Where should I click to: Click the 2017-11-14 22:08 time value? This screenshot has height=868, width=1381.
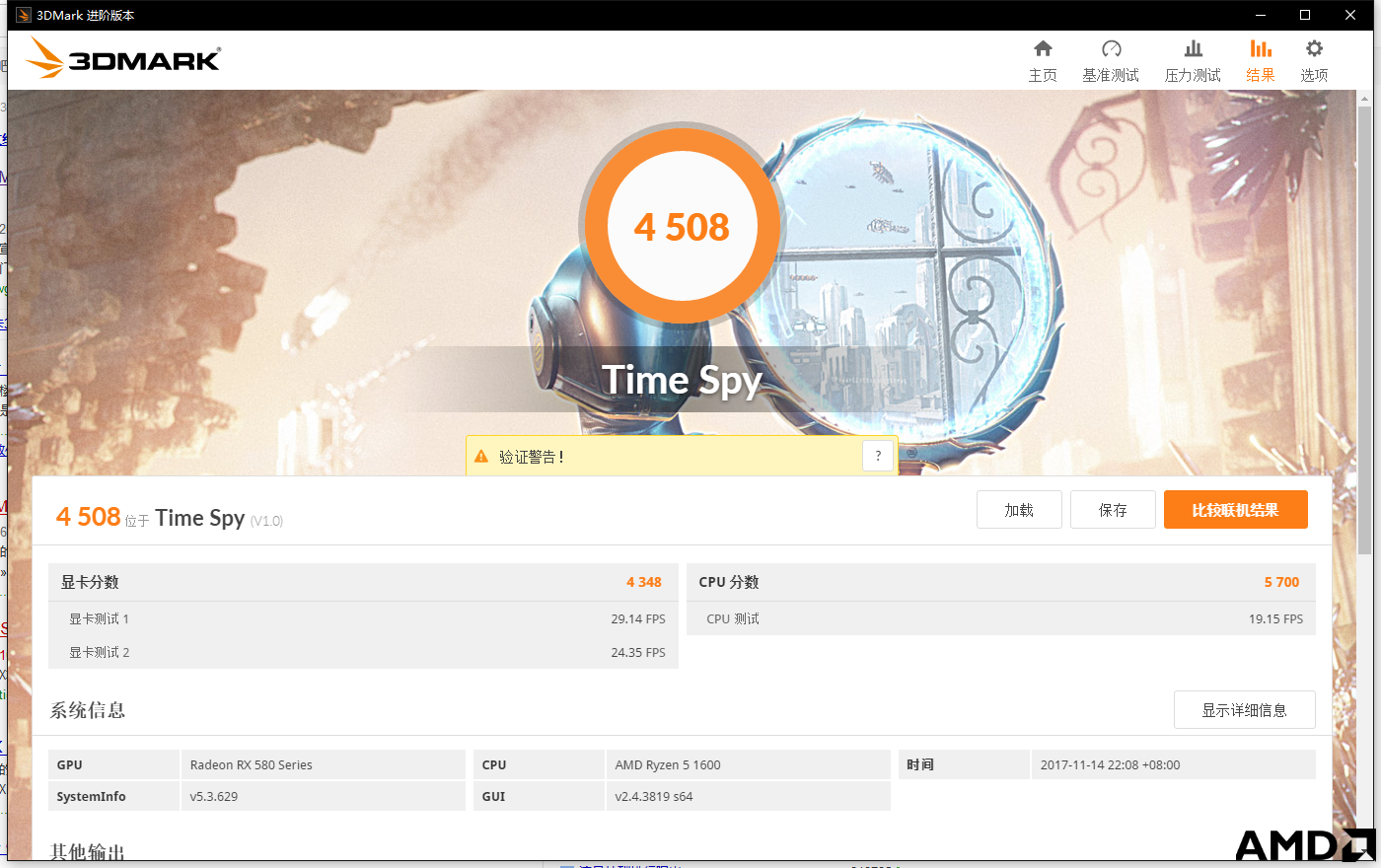tap(1110, 764)
